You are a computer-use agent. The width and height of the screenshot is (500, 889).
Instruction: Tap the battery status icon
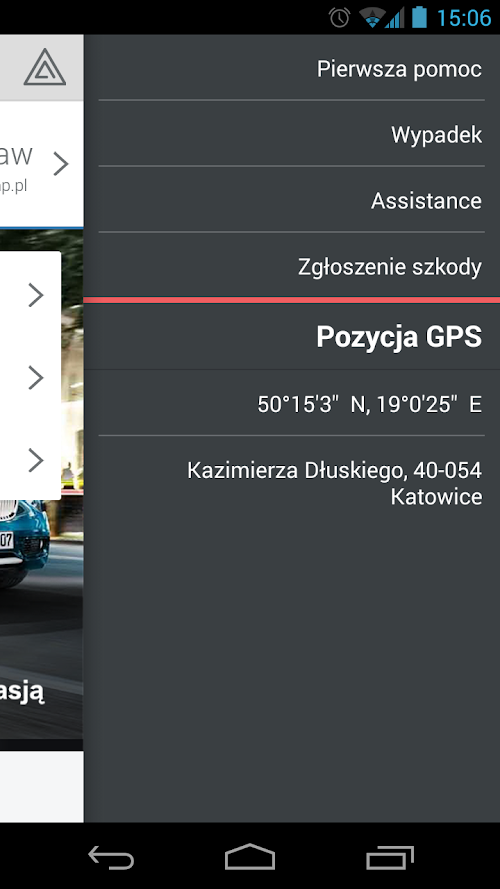pyautogui.click(x=419, y=17)
